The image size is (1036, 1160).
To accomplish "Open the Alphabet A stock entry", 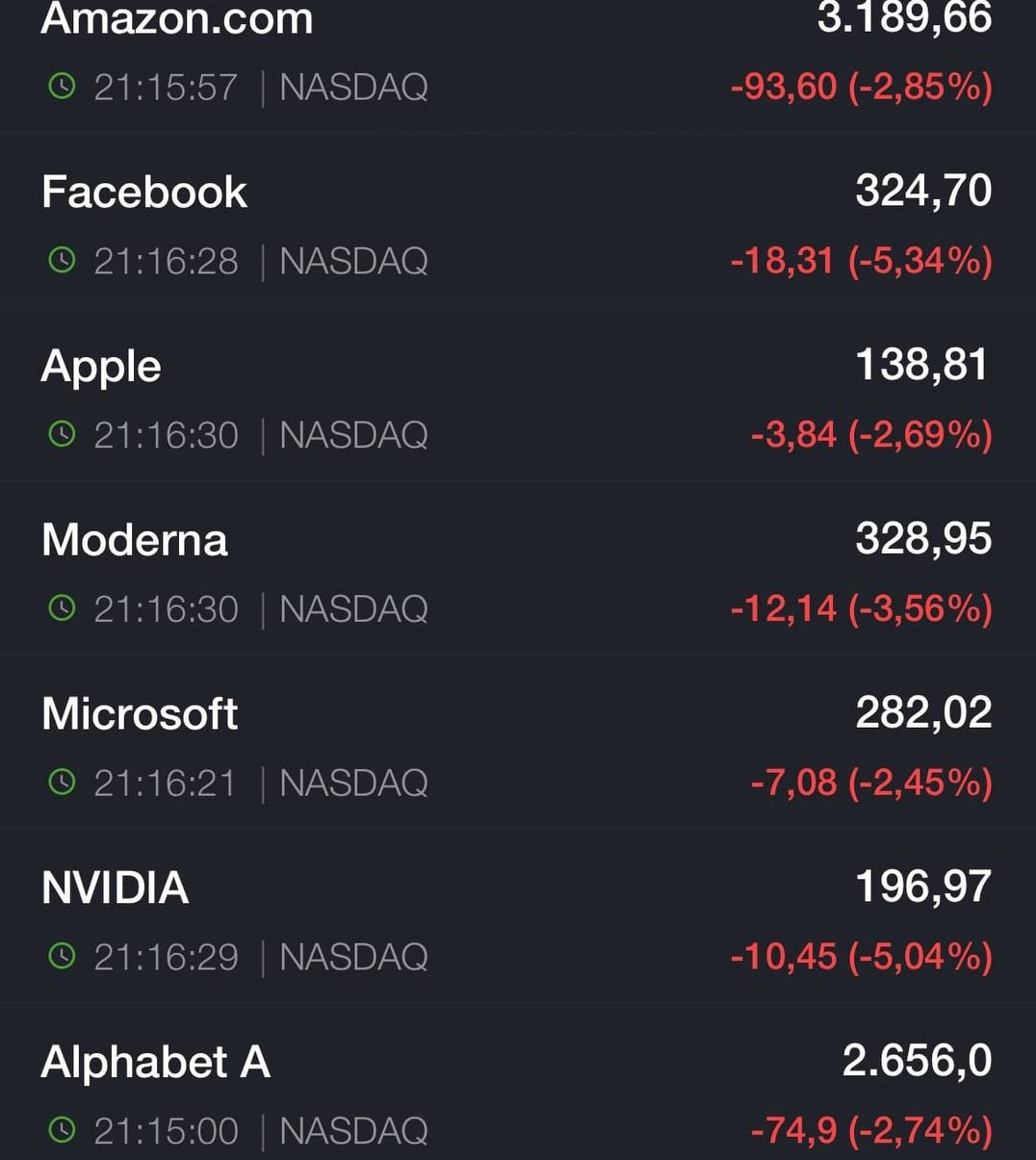I will point(156,1062).
